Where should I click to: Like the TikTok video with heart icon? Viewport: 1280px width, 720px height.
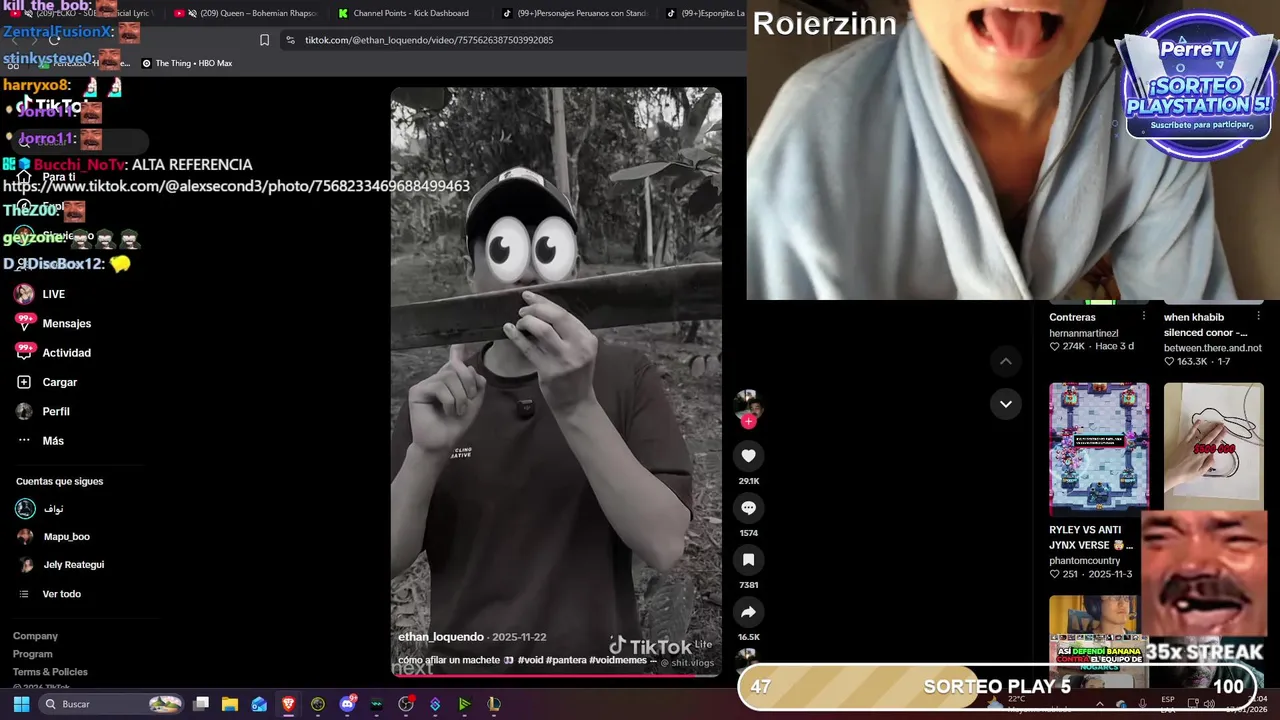point(748,456)
